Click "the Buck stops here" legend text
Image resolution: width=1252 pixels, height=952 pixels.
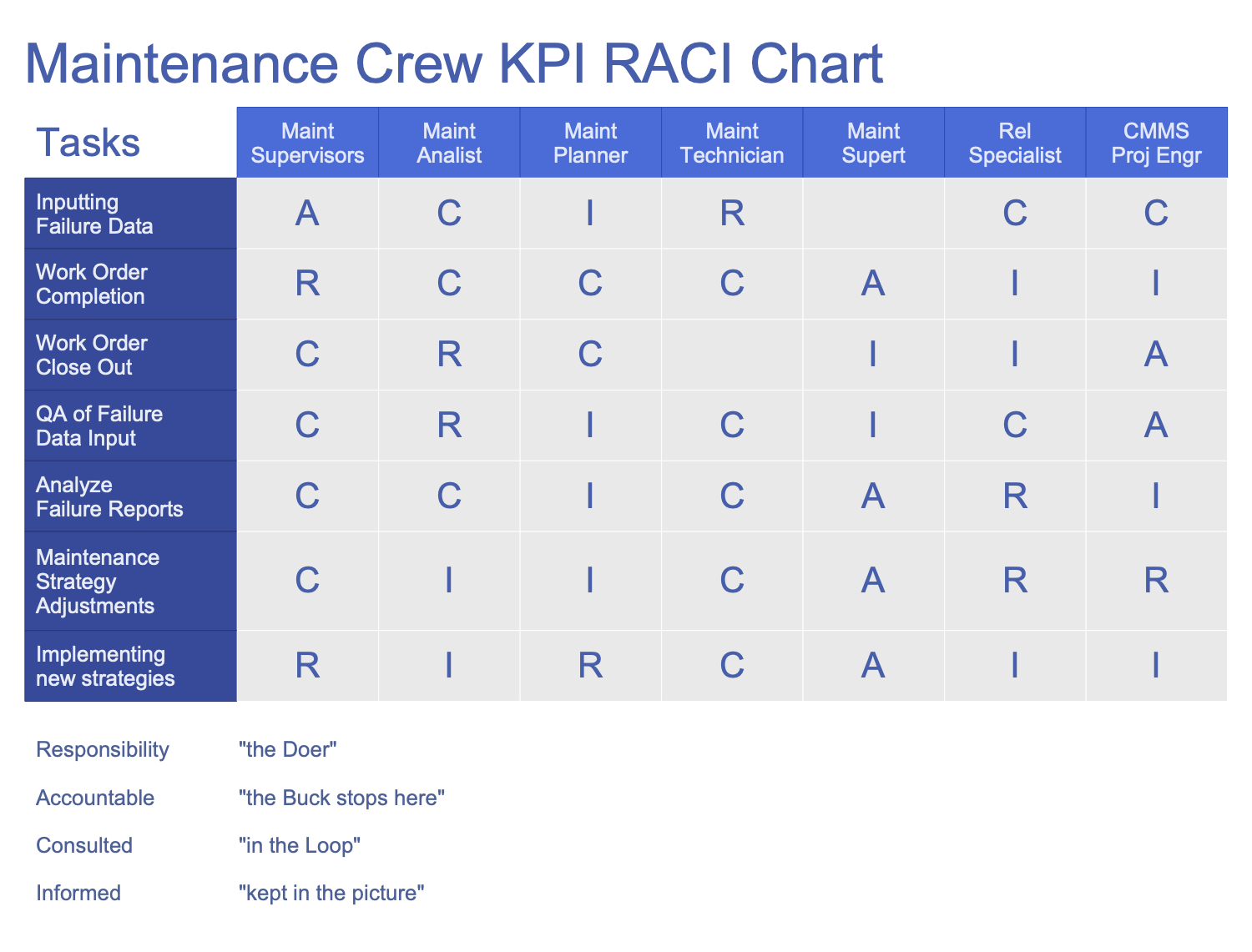tap(341, 798)
